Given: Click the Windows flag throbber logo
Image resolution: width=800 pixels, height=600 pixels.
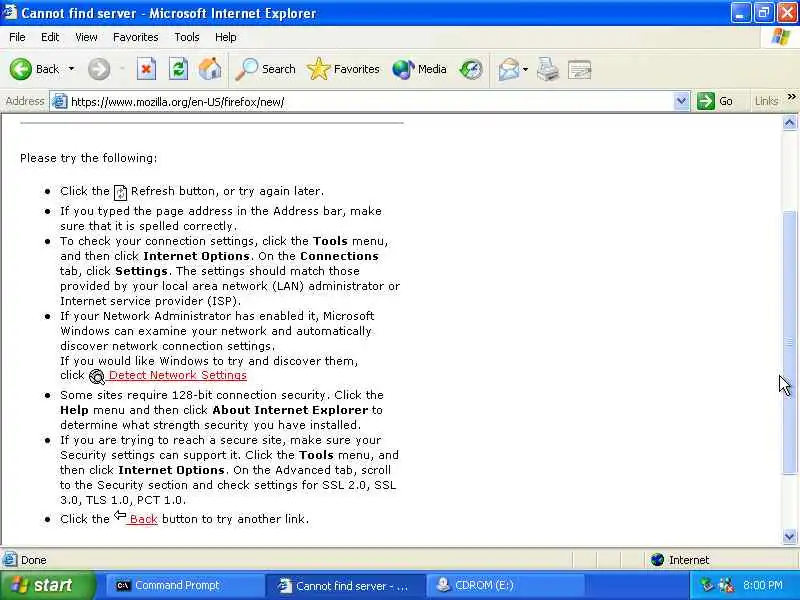Looking at the screenshot, I should pos(781,37).
